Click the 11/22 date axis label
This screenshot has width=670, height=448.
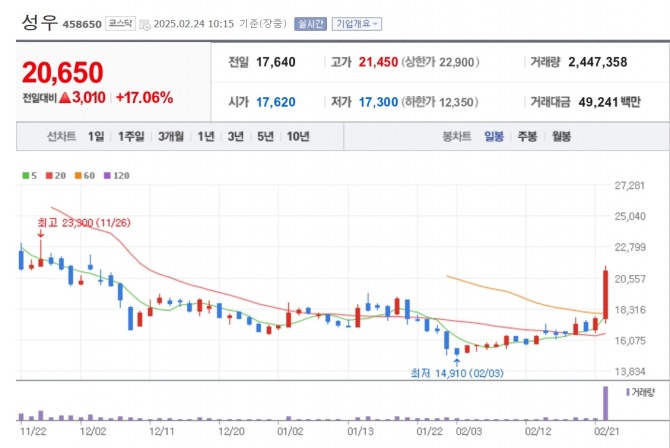pos(33,431)
